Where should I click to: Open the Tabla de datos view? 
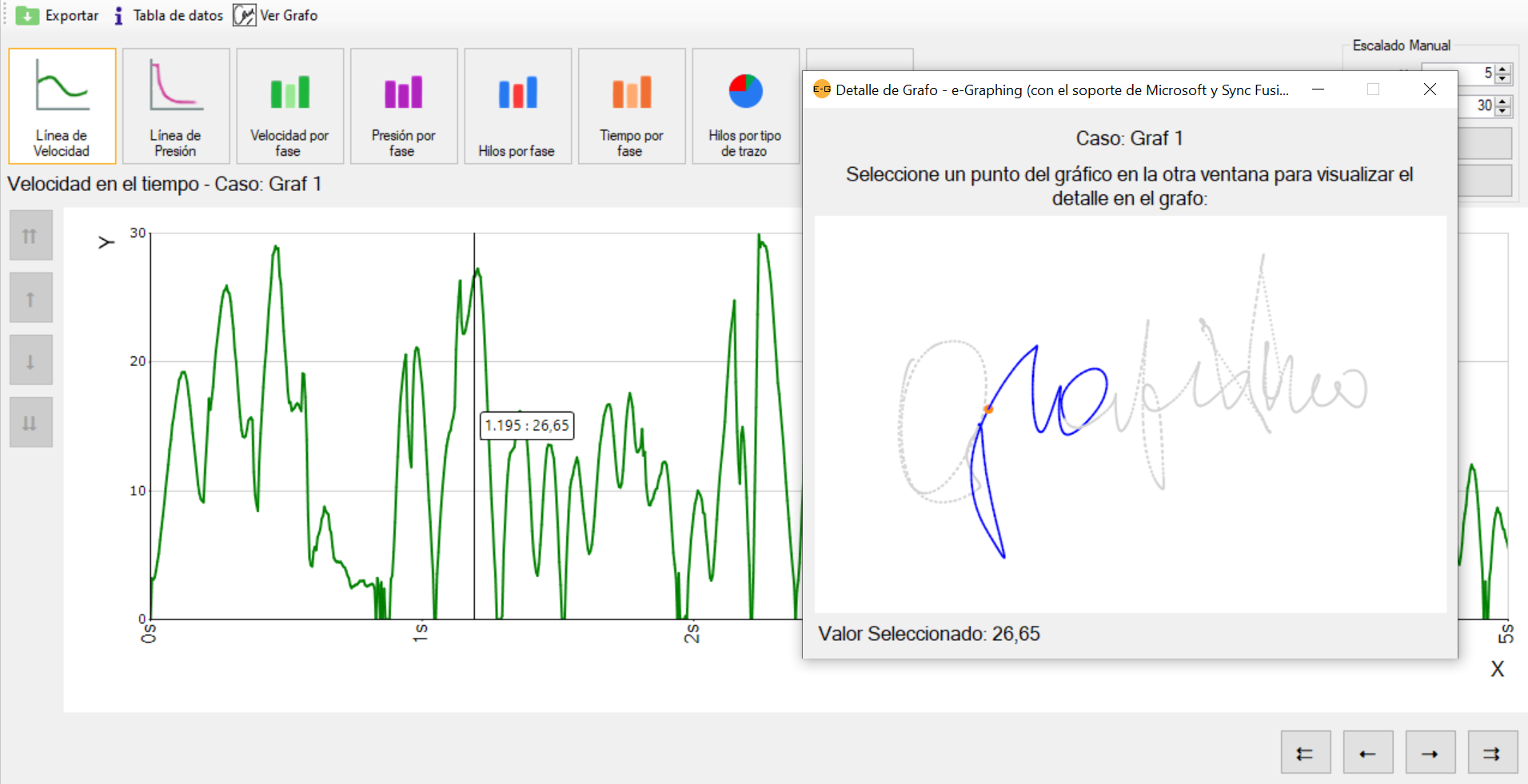pos(169,15)
